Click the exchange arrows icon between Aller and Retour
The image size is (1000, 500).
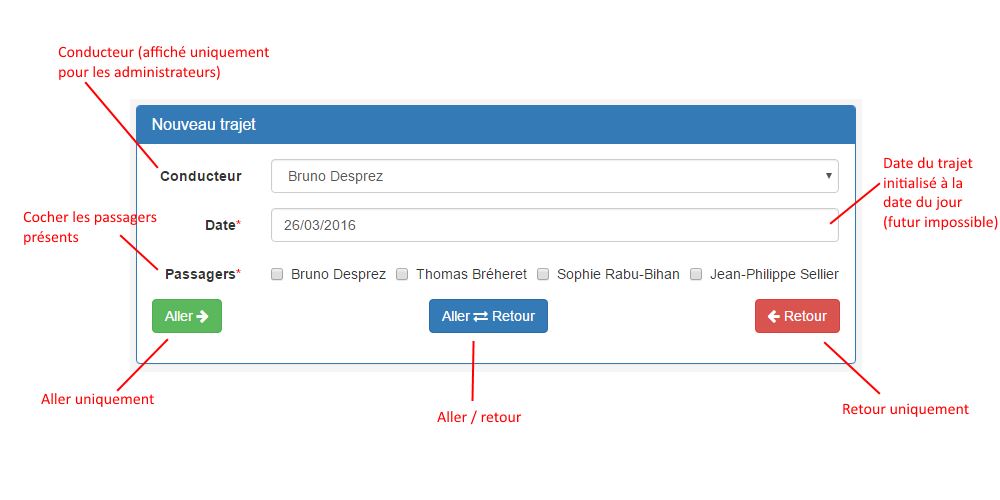(481, 316)
